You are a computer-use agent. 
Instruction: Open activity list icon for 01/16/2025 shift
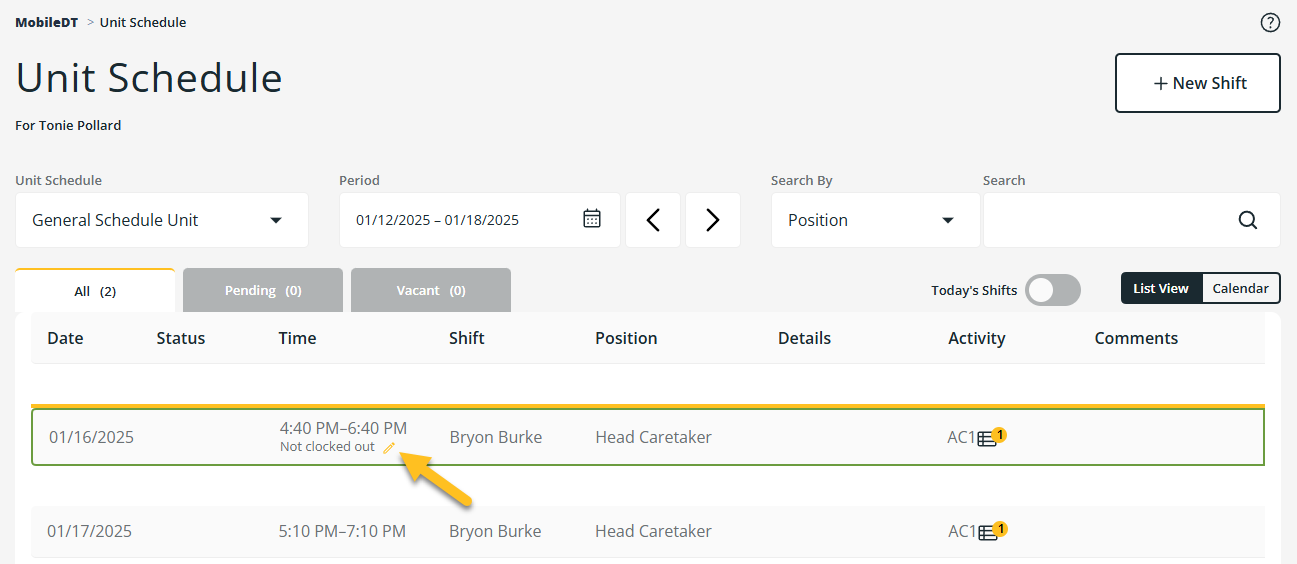pos(987,438)
